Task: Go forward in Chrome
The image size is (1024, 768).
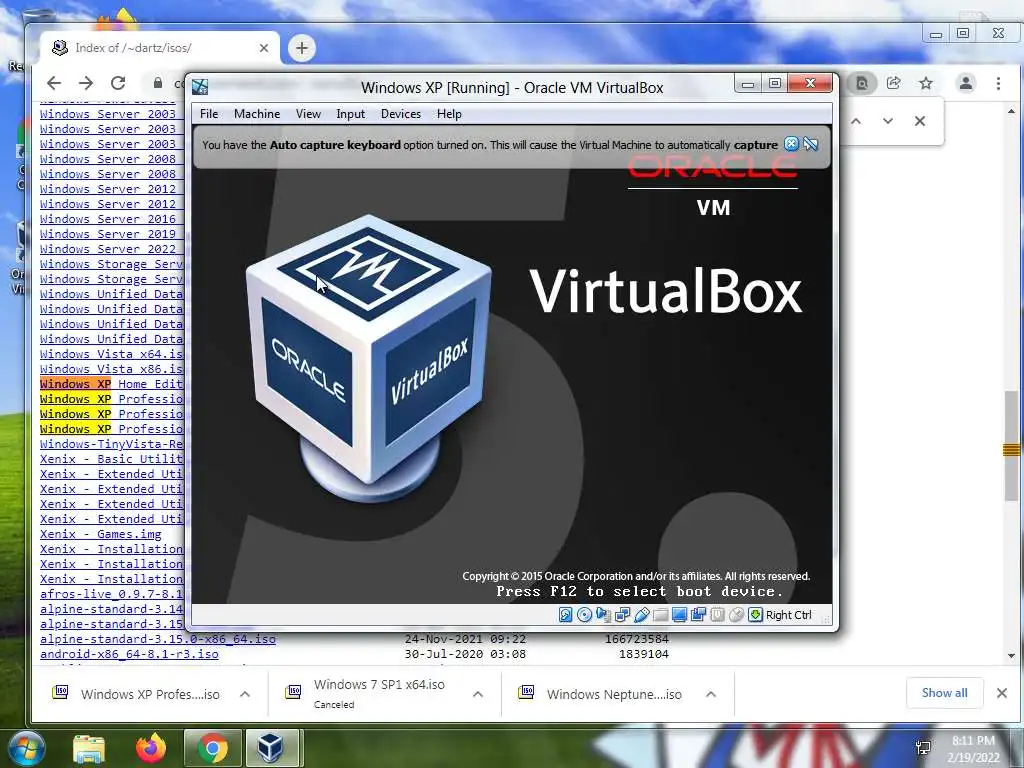Action: (x=86, y=83)
